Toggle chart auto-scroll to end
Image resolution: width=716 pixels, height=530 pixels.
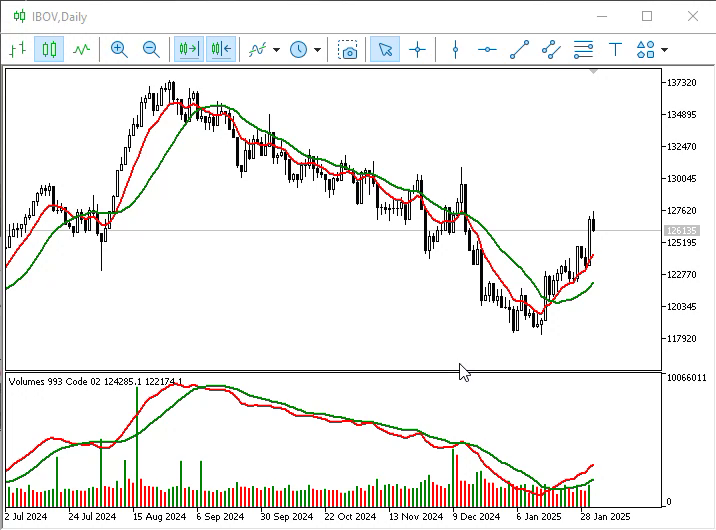(189, 49)
